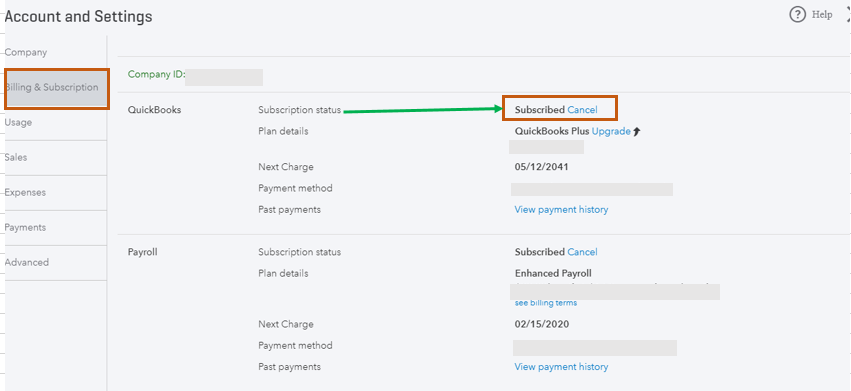Viewport: 851px width, 391px height.
Task: Open the Expenses settings tab
Action: coord(26,193)
